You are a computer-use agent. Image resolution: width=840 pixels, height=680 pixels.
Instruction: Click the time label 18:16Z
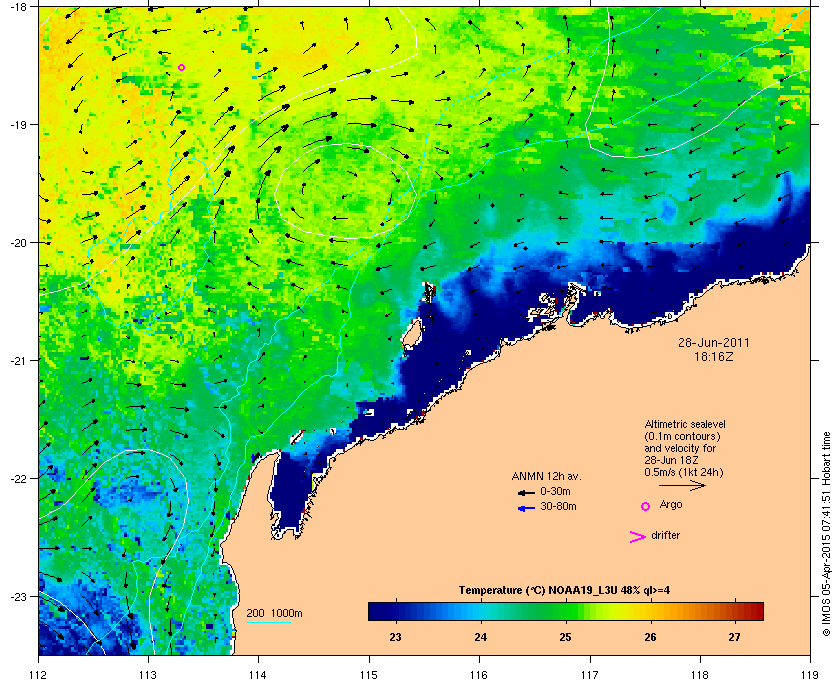pos(714,356)
